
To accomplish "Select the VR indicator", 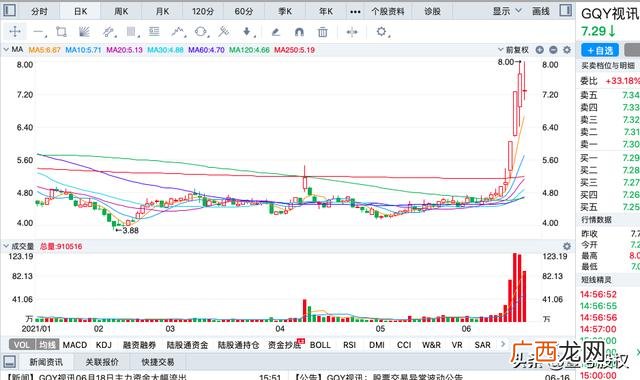I will pyautogui.click(x=457, y=345).
